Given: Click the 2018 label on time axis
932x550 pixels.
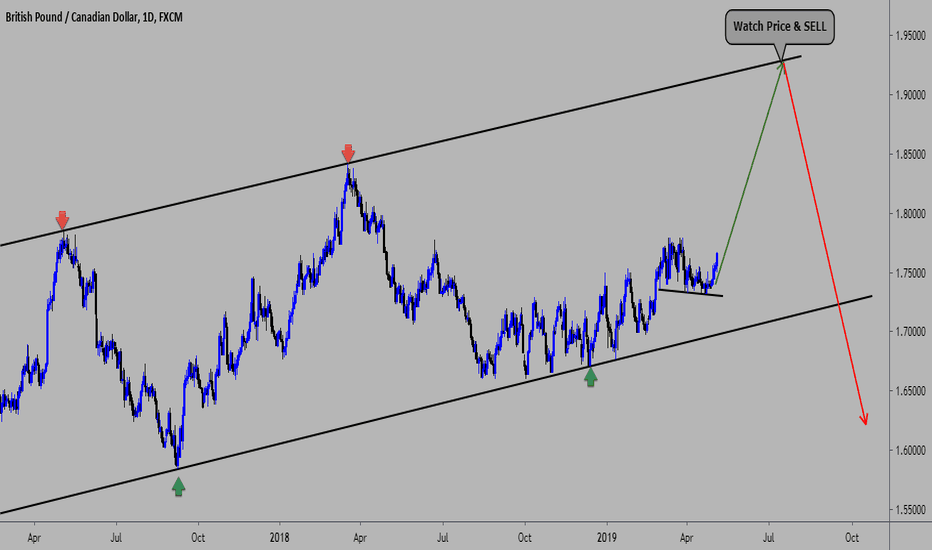Looking at the screenshot, I should click(x=279, y=538).
